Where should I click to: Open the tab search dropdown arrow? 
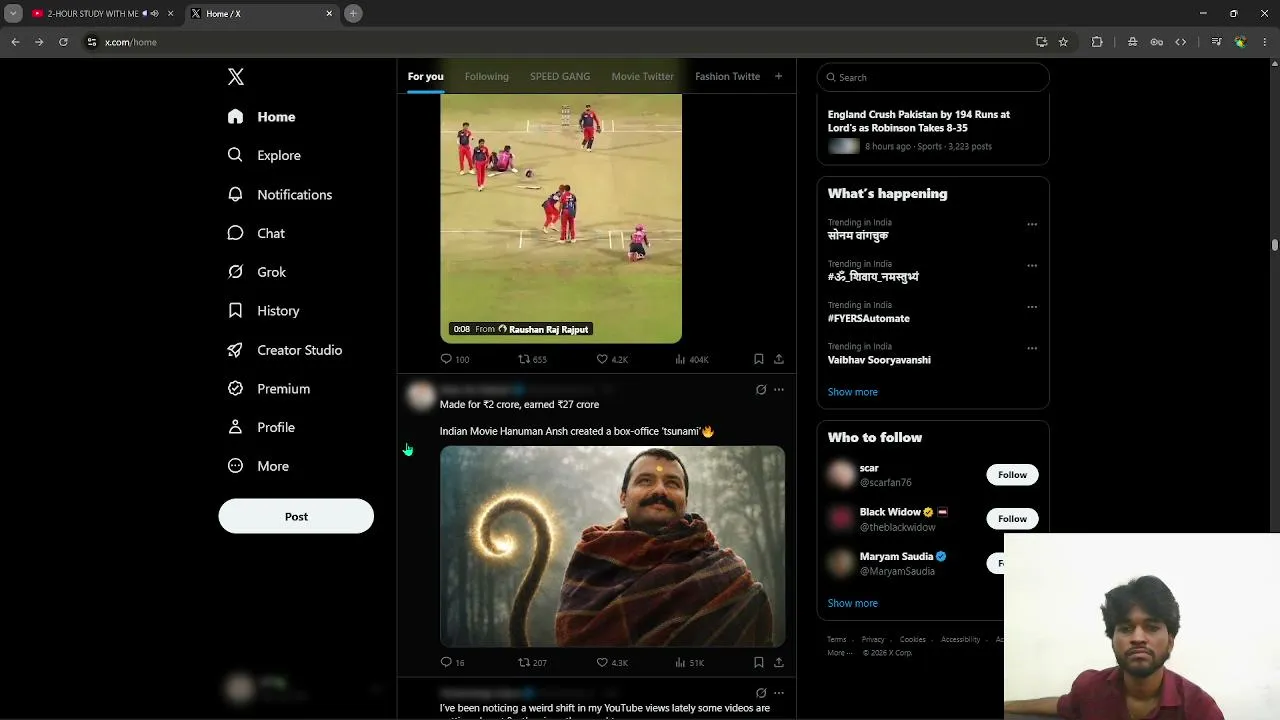click(x=13, y=14)
